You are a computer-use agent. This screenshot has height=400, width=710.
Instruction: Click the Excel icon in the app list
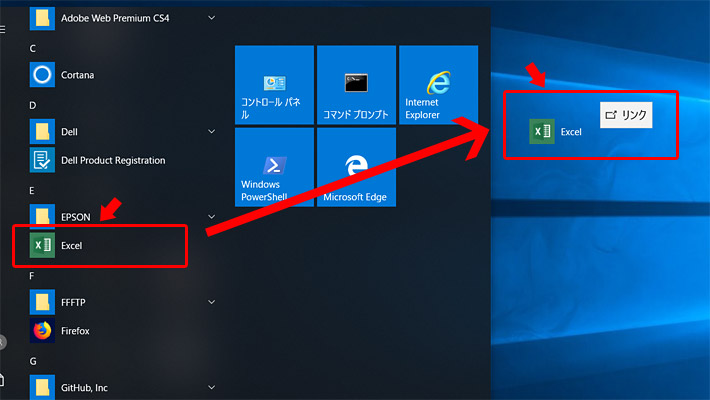(42, 245)
